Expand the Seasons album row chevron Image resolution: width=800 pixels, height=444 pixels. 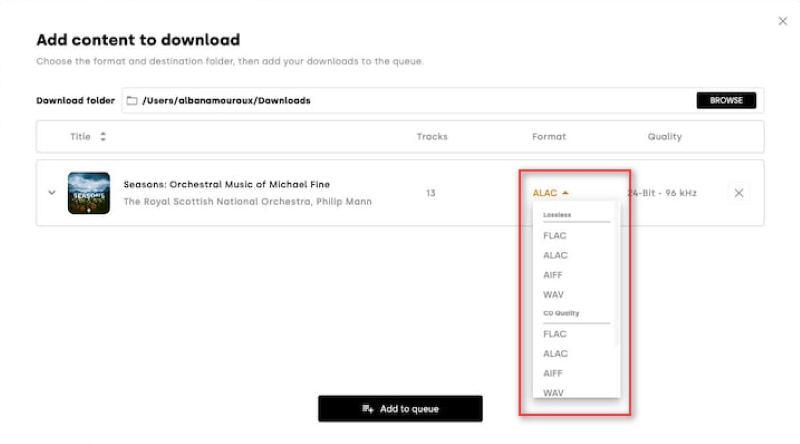click(52, 193)
